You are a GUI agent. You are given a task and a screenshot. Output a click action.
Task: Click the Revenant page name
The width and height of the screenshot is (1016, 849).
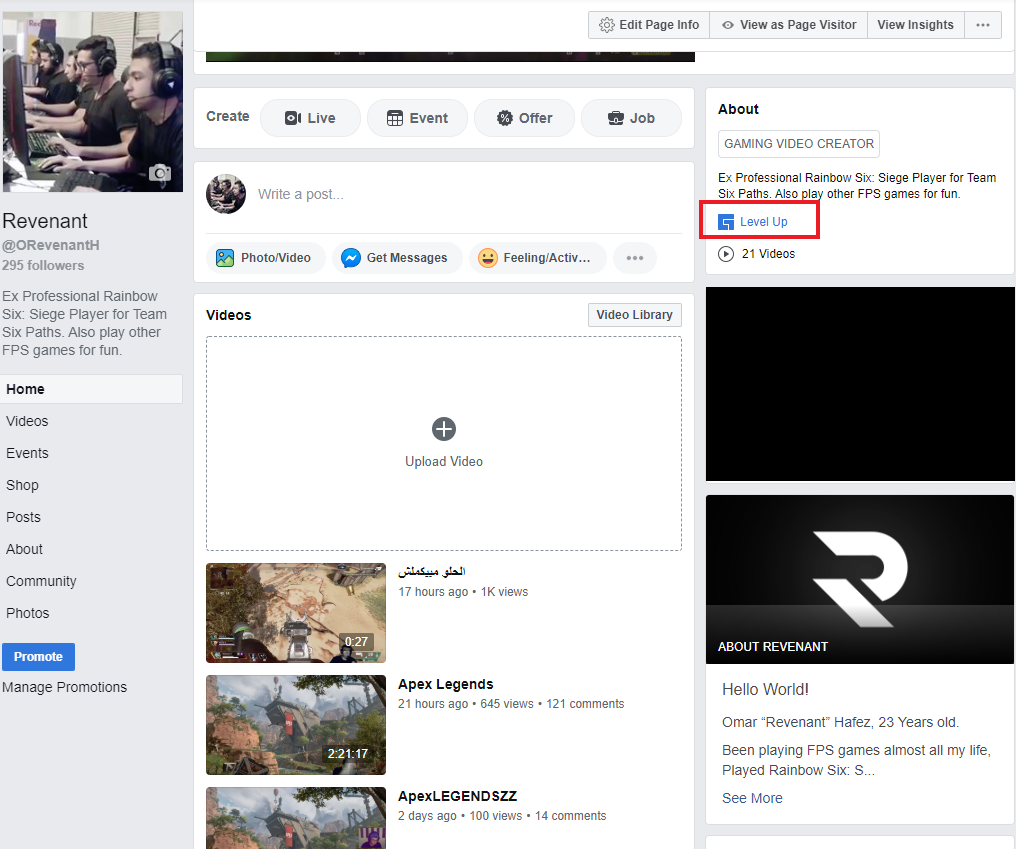[45, 221]
